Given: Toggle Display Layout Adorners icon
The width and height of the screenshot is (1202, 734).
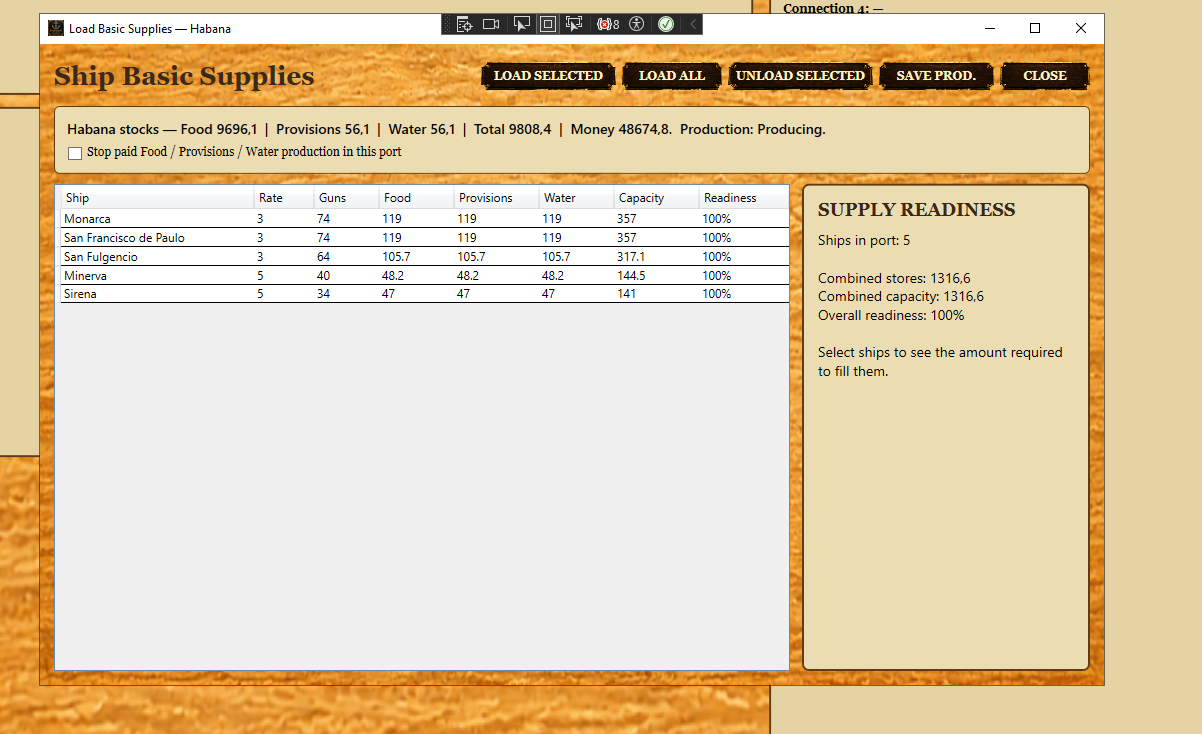Looking at the screenshot, I should (x=548, y=24).
